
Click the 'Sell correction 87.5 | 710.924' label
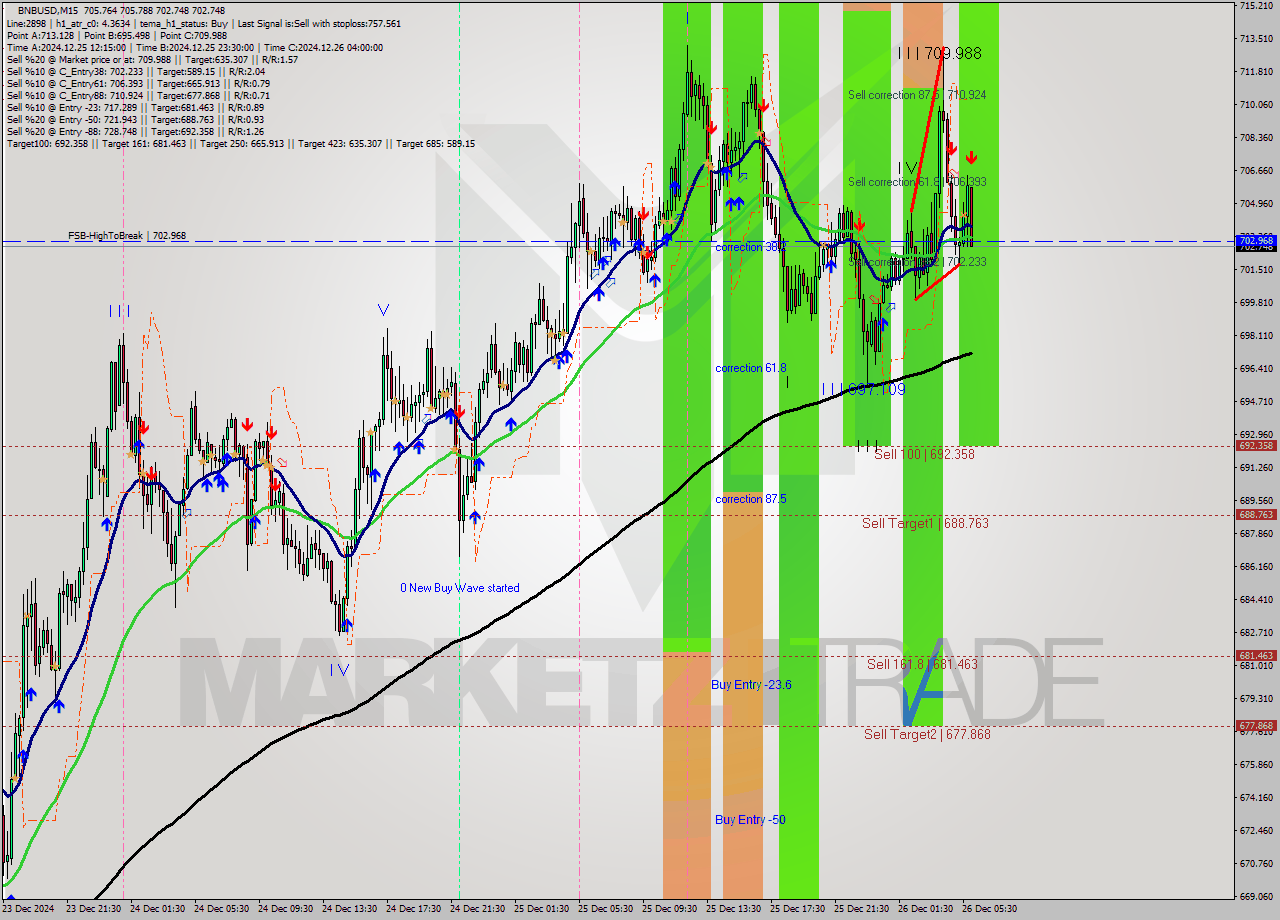pos(917,95)
